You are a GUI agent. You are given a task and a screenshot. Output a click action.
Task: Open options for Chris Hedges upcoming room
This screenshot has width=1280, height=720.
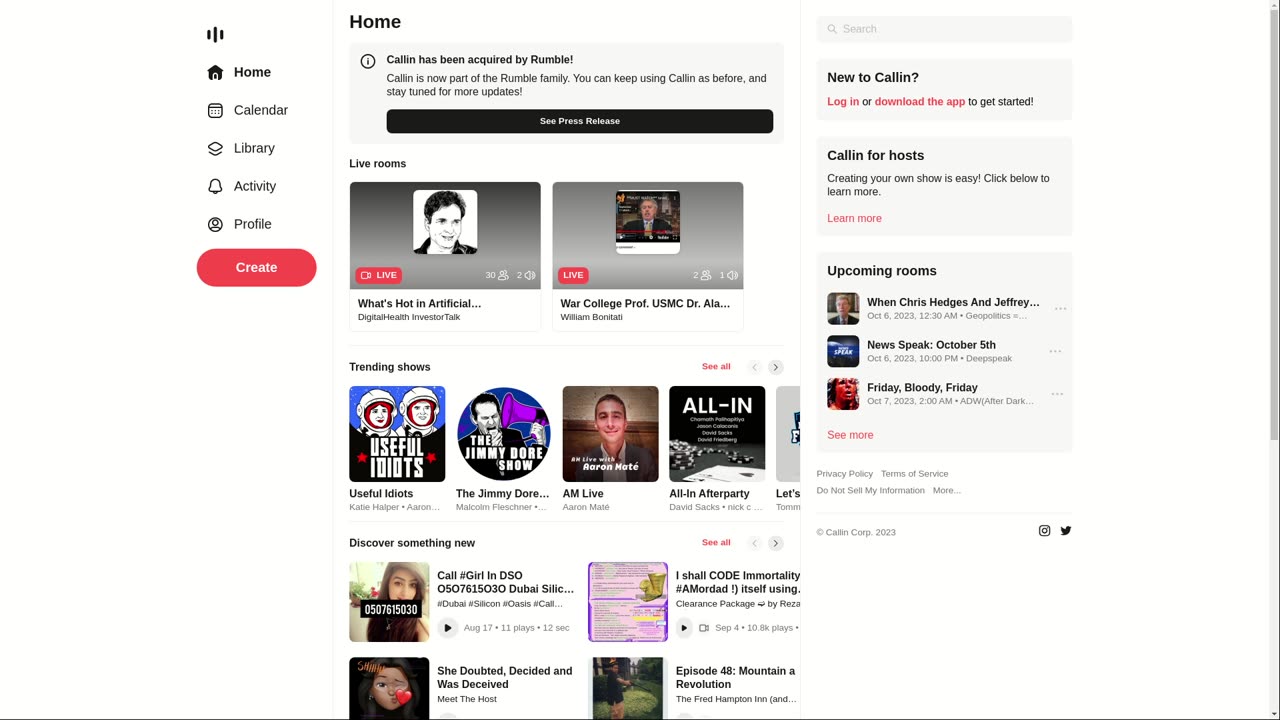[x=1061, y=309]
